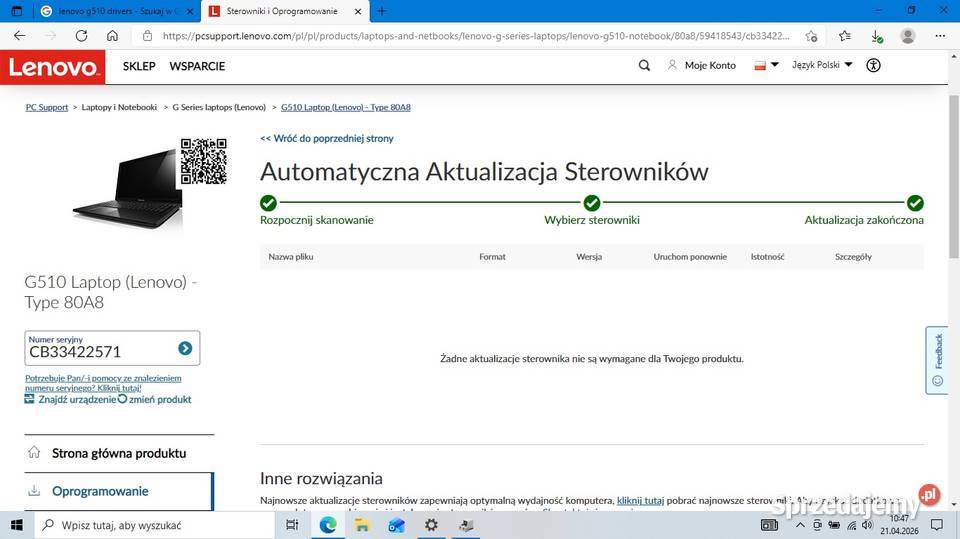
Task: Open the tab actions menu icon
Action: click(17, 11)
